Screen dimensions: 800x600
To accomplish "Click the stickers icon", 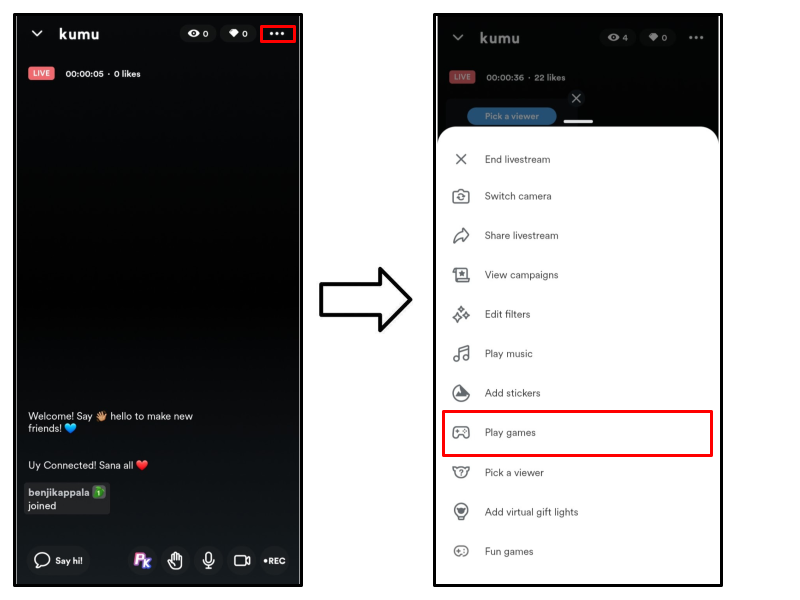I will pos(461,393).
